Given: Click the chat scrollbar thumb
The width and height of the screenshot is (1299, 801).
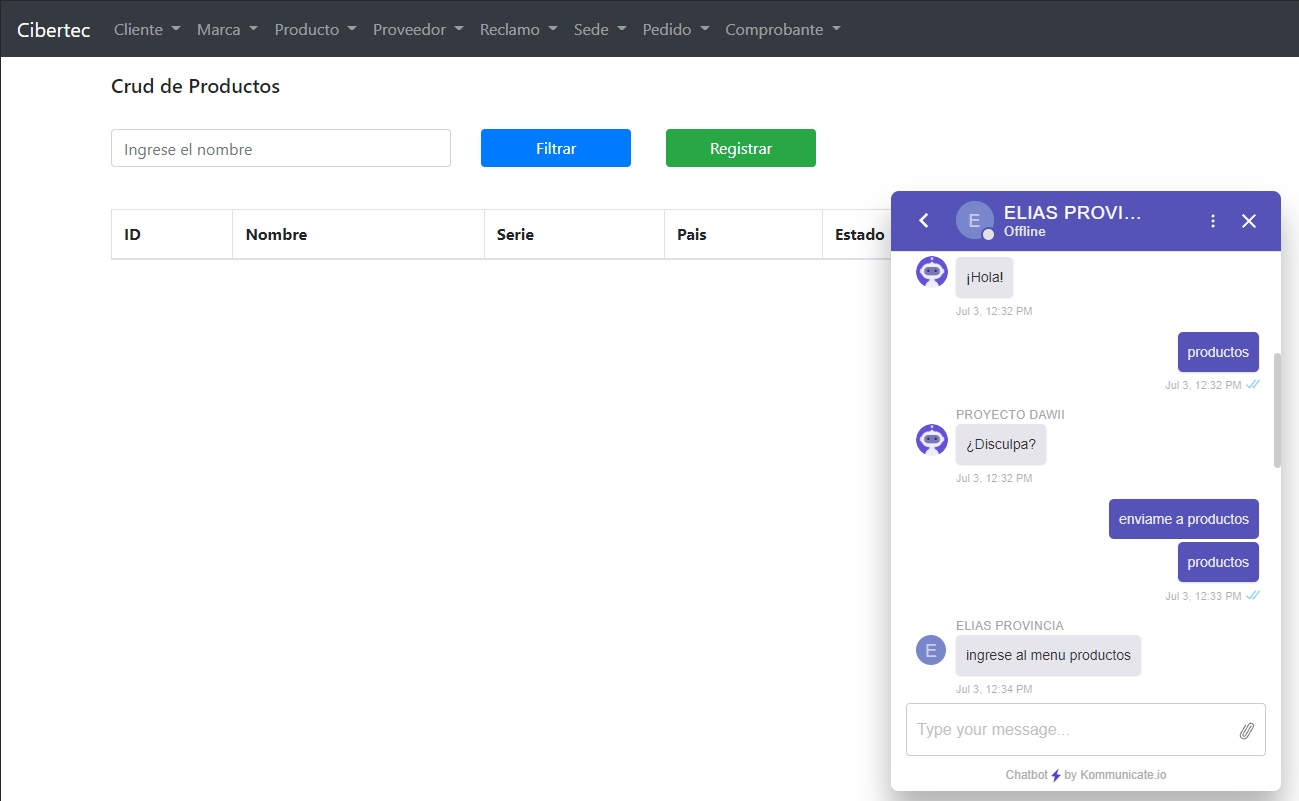Looking at the screenshot, I should tap(1277, 410).
